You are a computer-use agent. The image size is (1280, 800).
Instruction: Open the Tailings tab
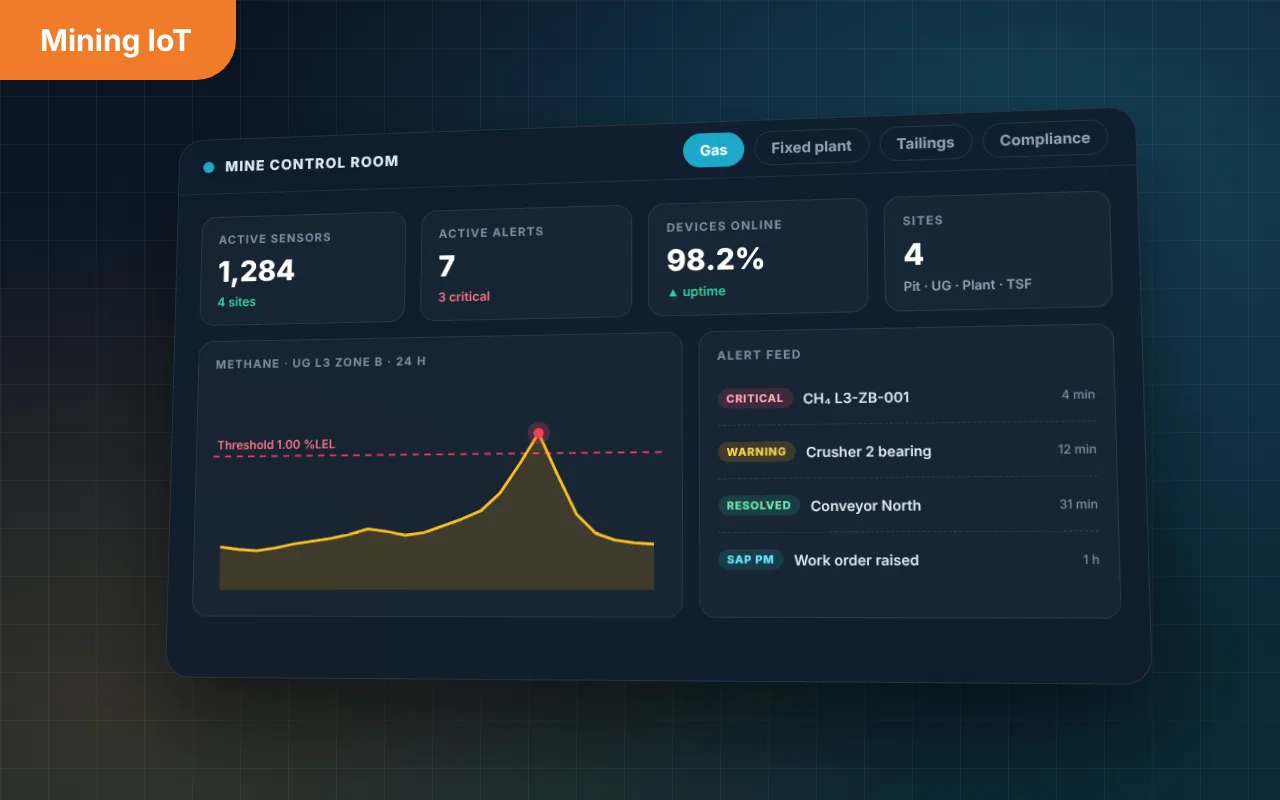tap(925, 143)
